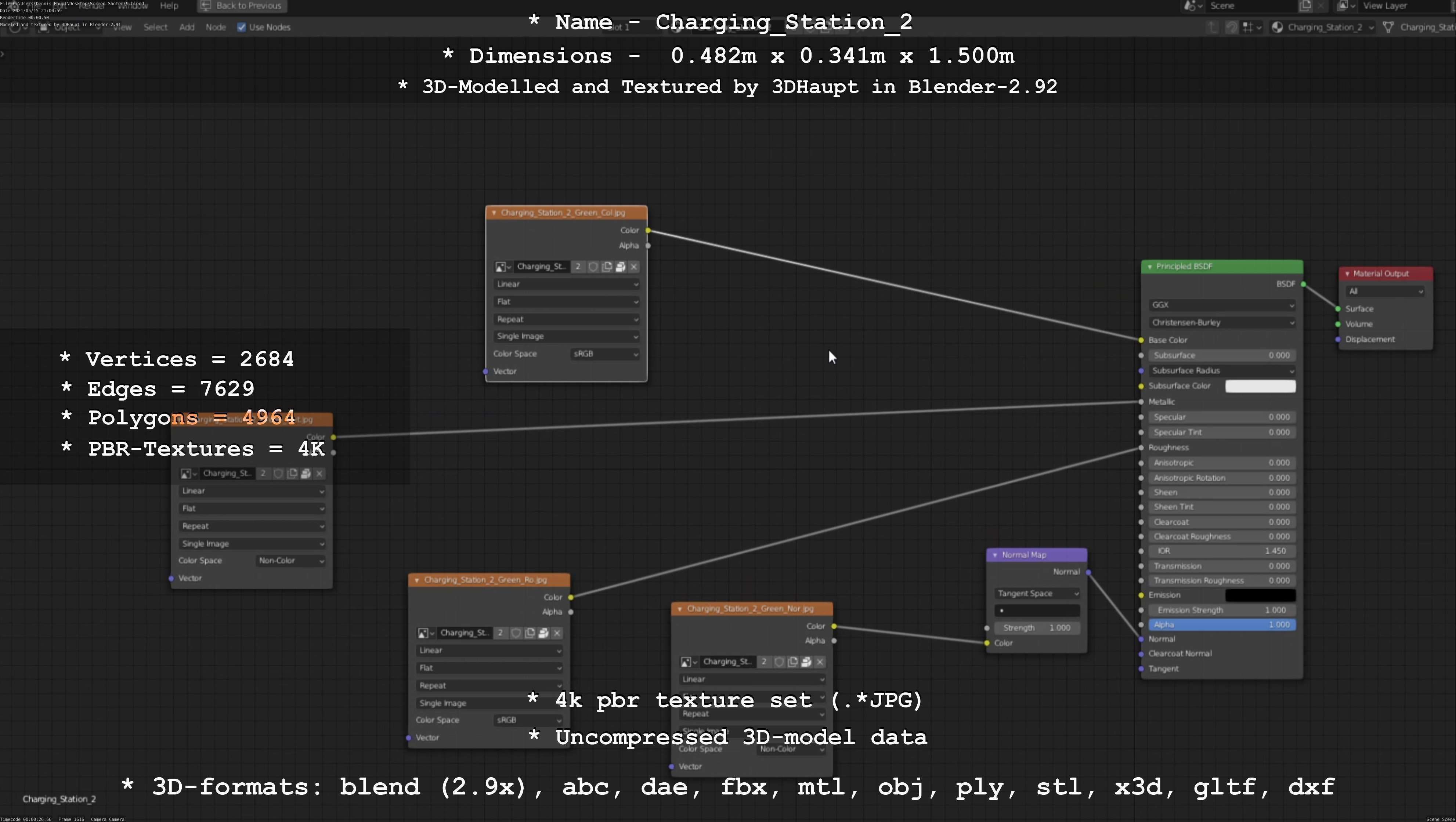Collapse the Normal Map node triangle
This screenshot has height=822, width=1456.
(x=995, y=555)
